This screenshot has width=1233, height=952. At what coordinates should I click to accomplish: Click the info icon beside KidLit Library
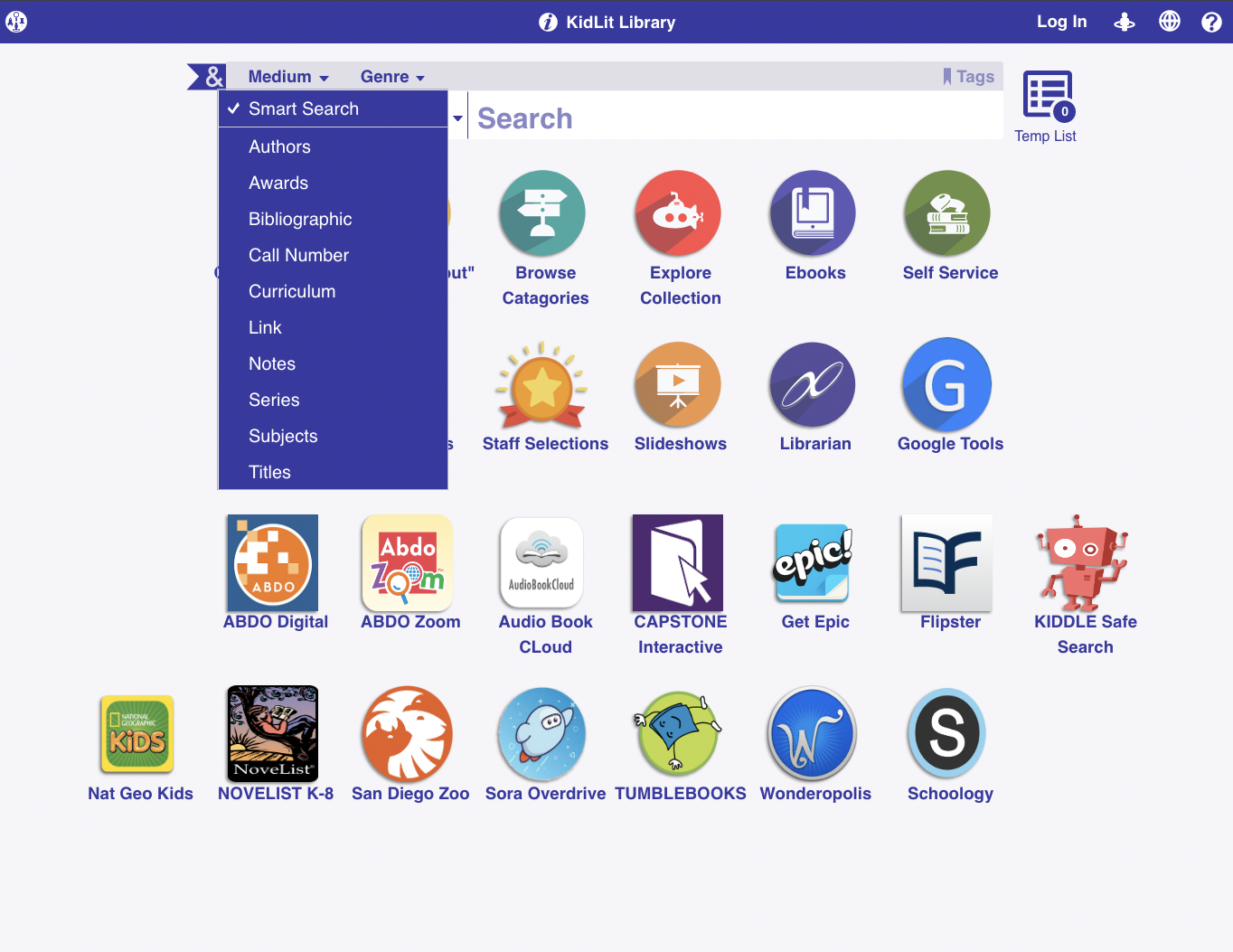[x=548, y=23]
